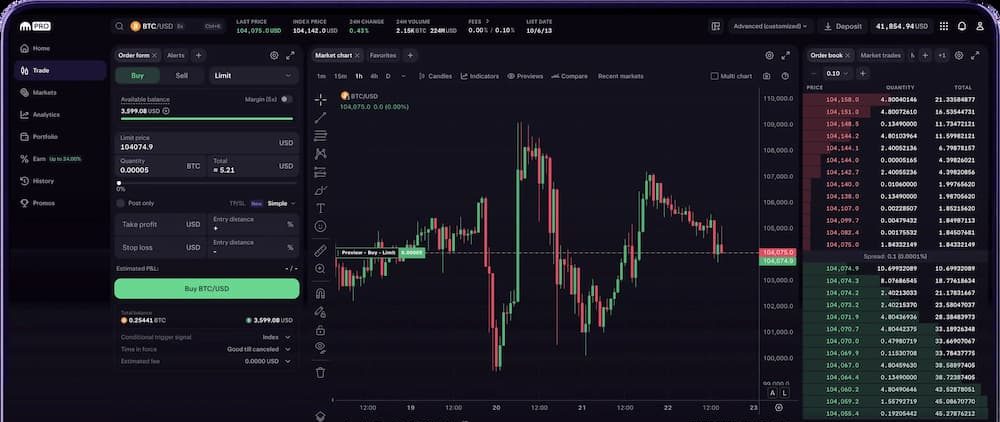Open Recent markets list
The image size is (1000, 422).
tap(621, 76)
